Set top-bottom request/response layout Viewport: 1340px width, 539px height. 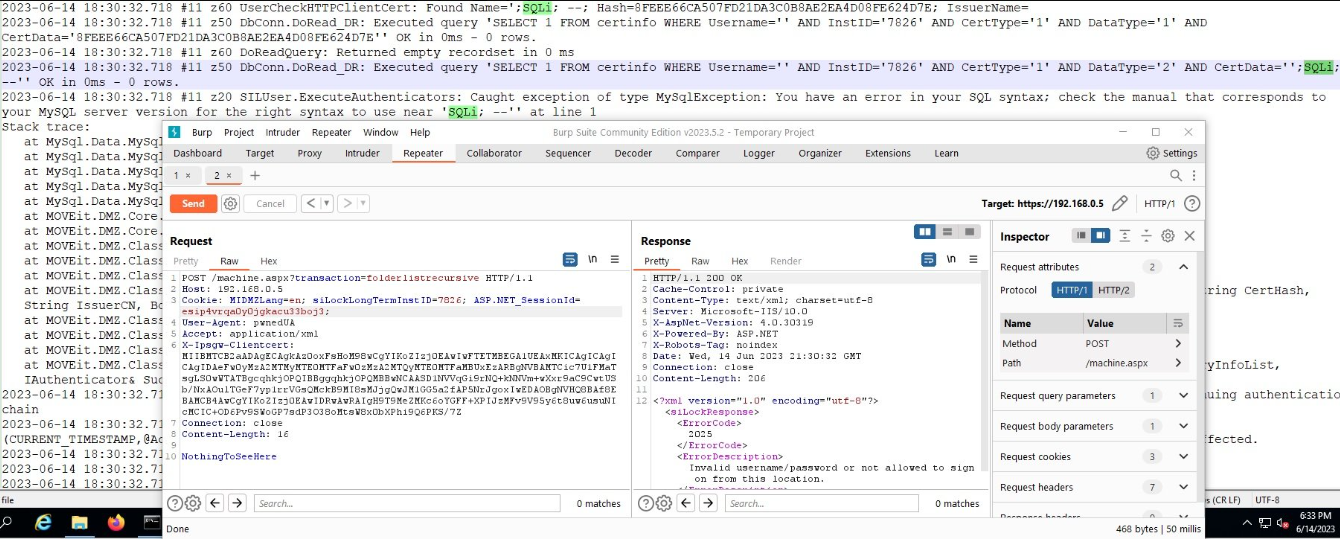click(947, 232)
